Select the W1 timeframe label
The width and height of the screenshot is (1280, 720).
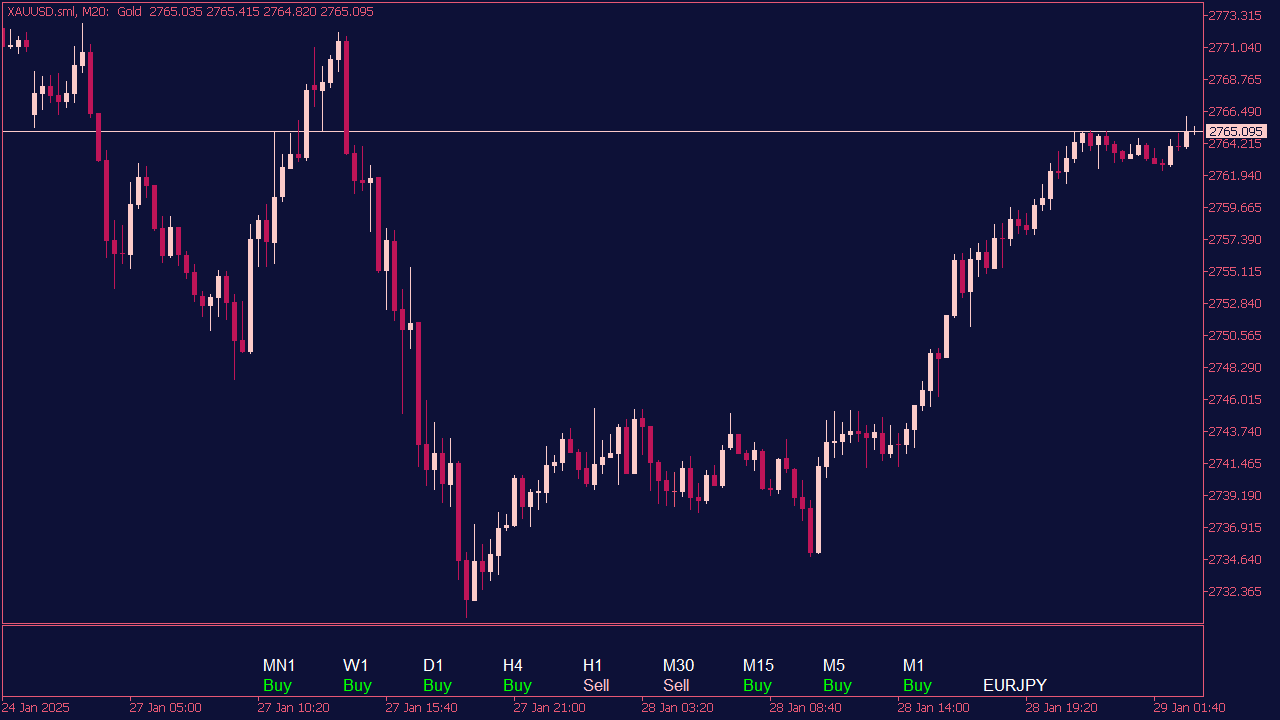356,665
